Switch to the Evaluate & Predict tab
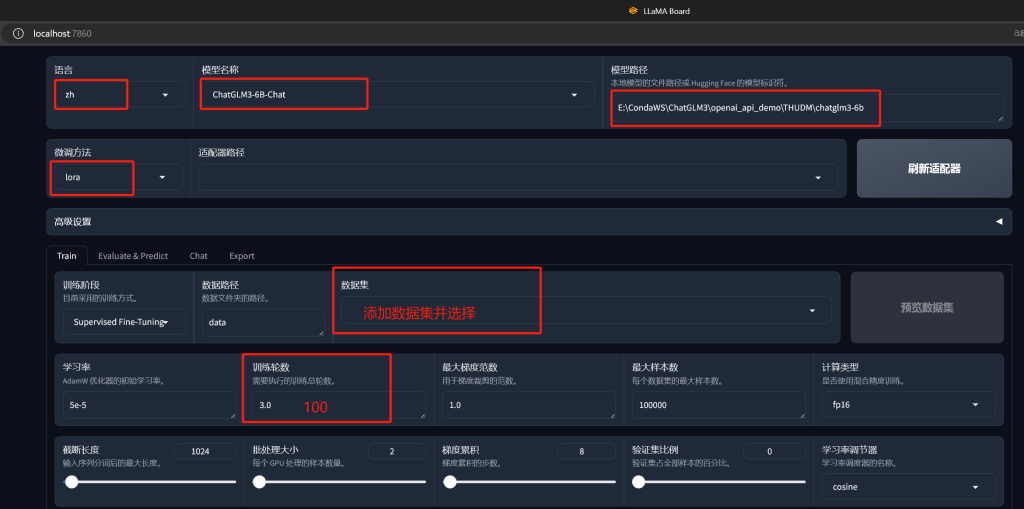Image resolution: width=1024 pixels, height=509 pixels. [133, 255]
